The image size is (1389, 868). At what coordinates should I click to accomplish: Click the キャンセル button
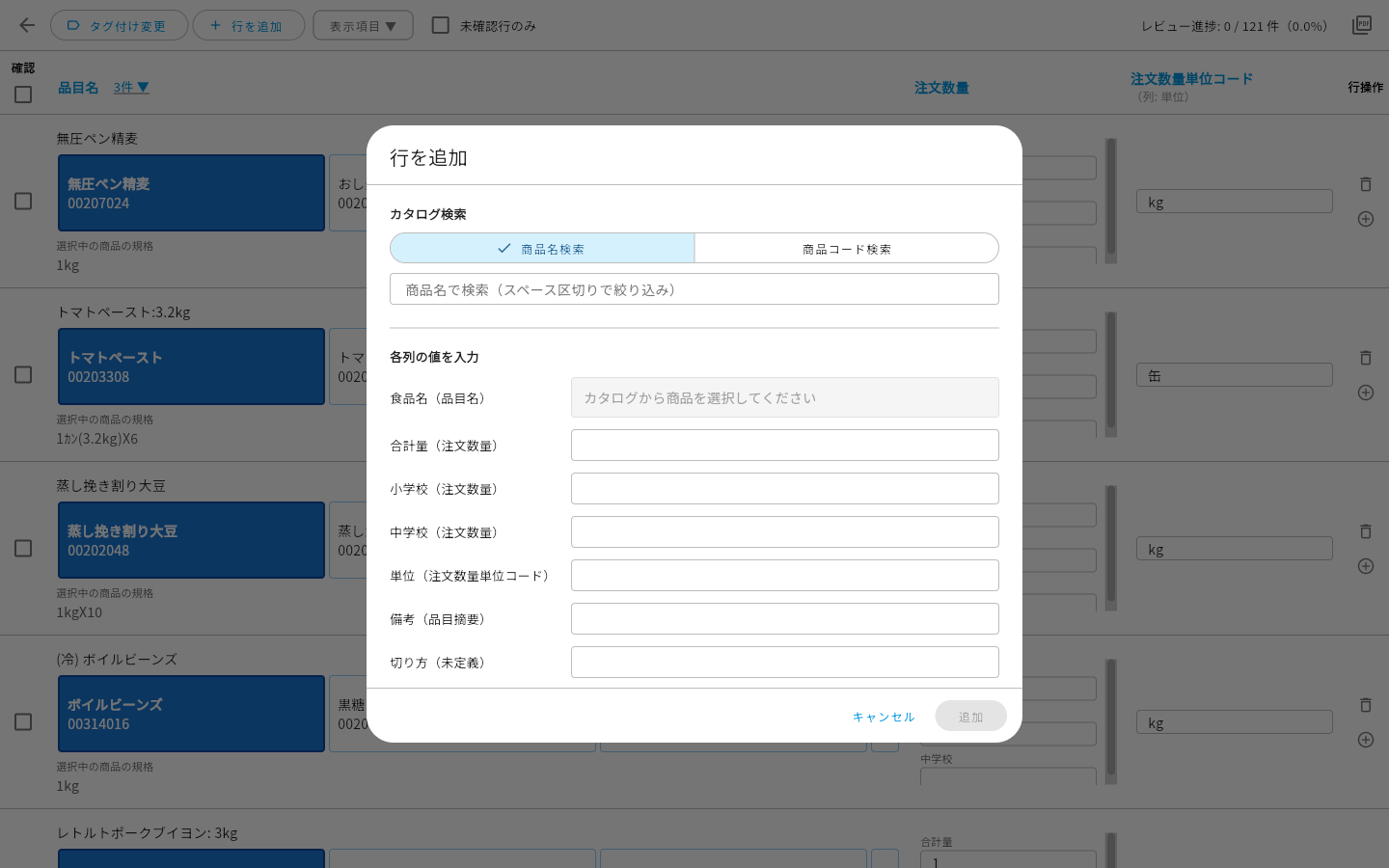point(884,717)
